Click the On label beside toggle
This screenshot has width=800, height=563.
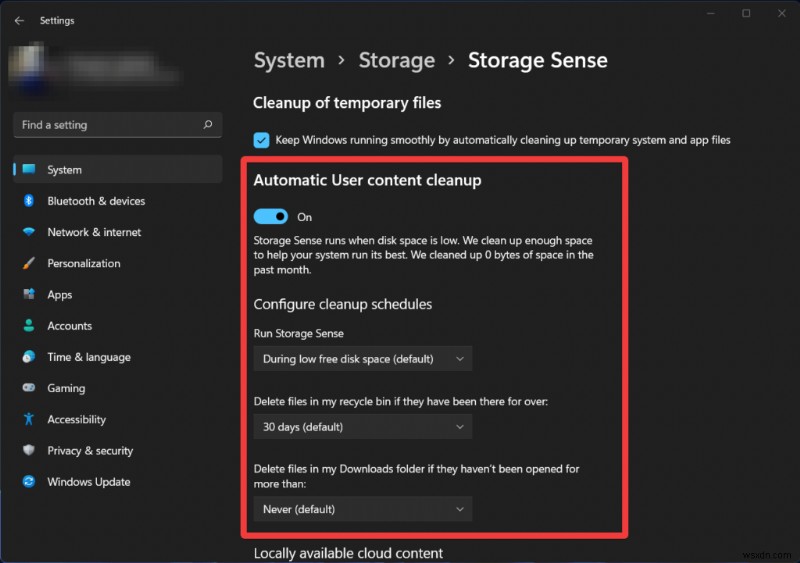(305, 217)
